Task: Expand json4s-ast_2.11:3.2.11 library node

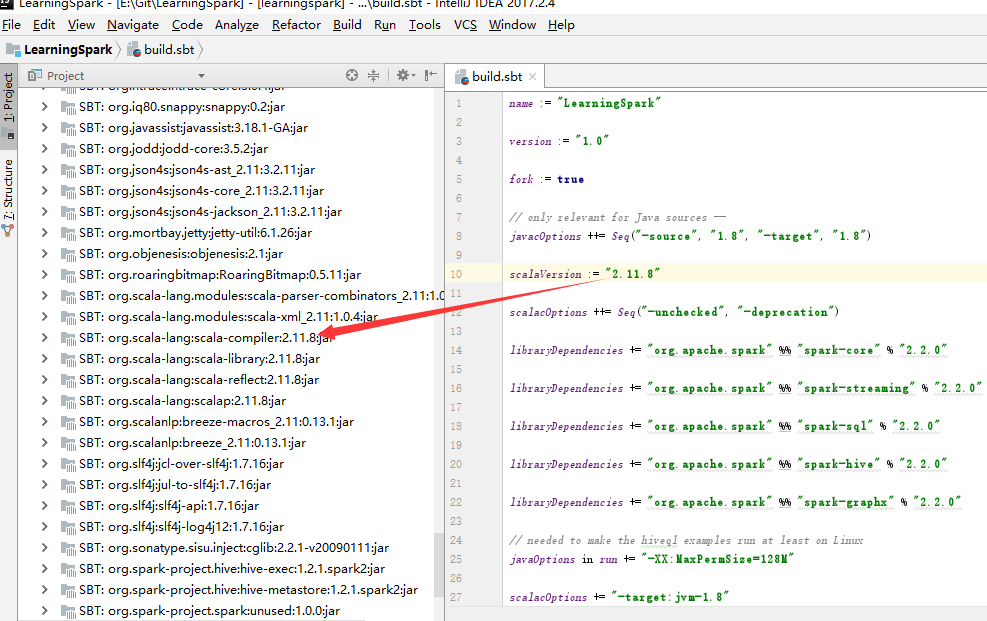Action: [x=44, y=169]
